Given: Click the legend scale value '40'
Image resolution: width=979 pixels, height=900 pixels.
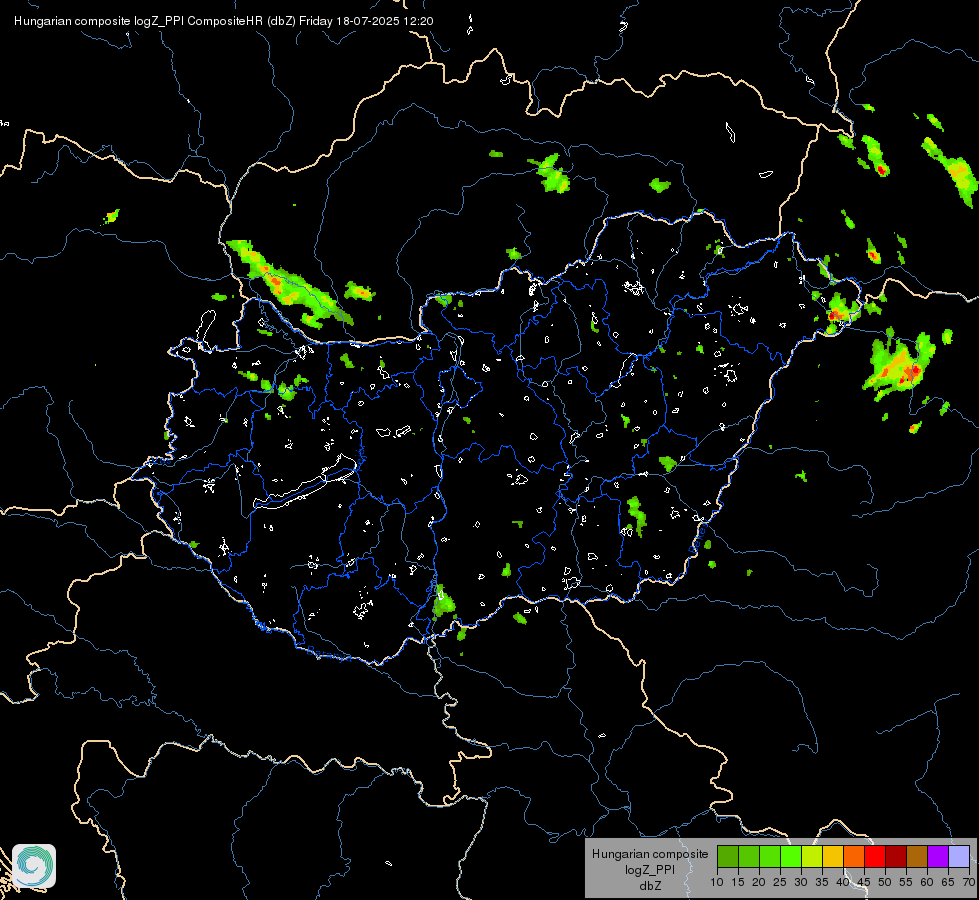Looking at the screenshot, I should (843, 883).
